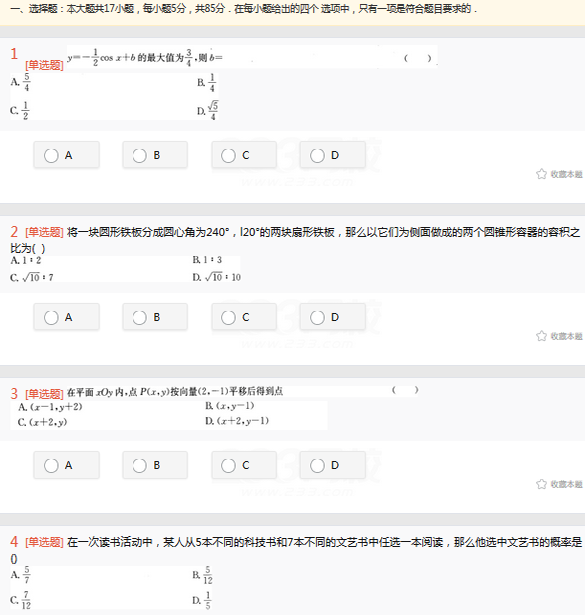Select answer A for question 1

(x=66, y=155)
